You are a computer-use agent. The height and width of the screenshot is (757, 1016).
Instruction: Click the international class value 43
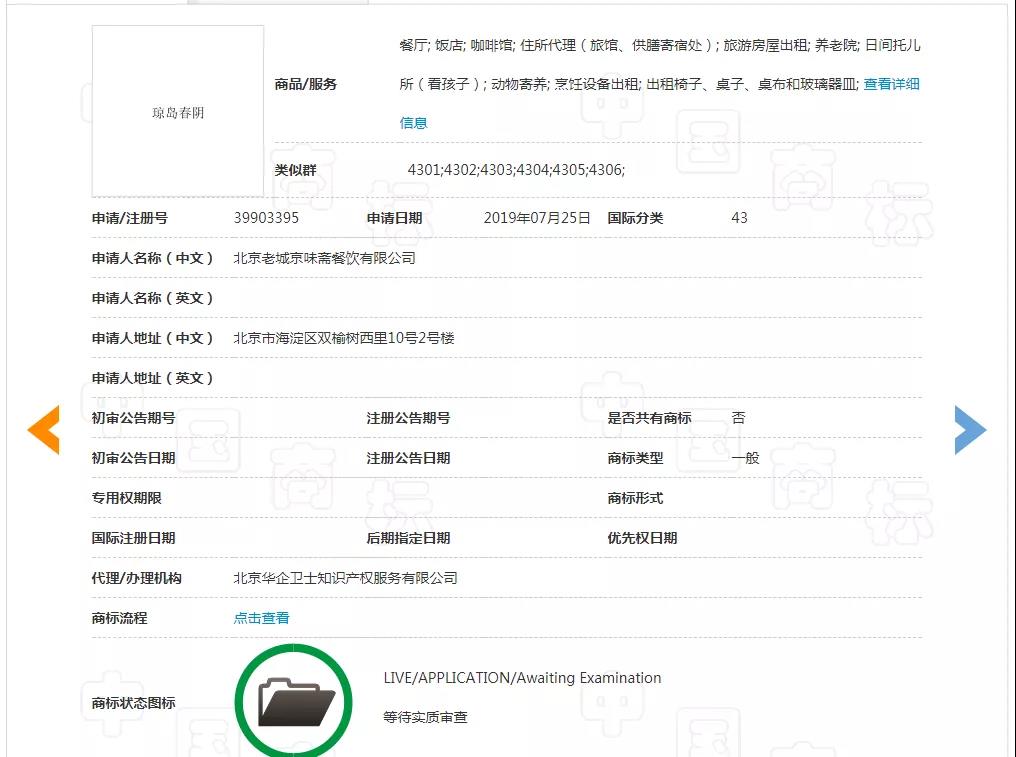pos(739,218)
